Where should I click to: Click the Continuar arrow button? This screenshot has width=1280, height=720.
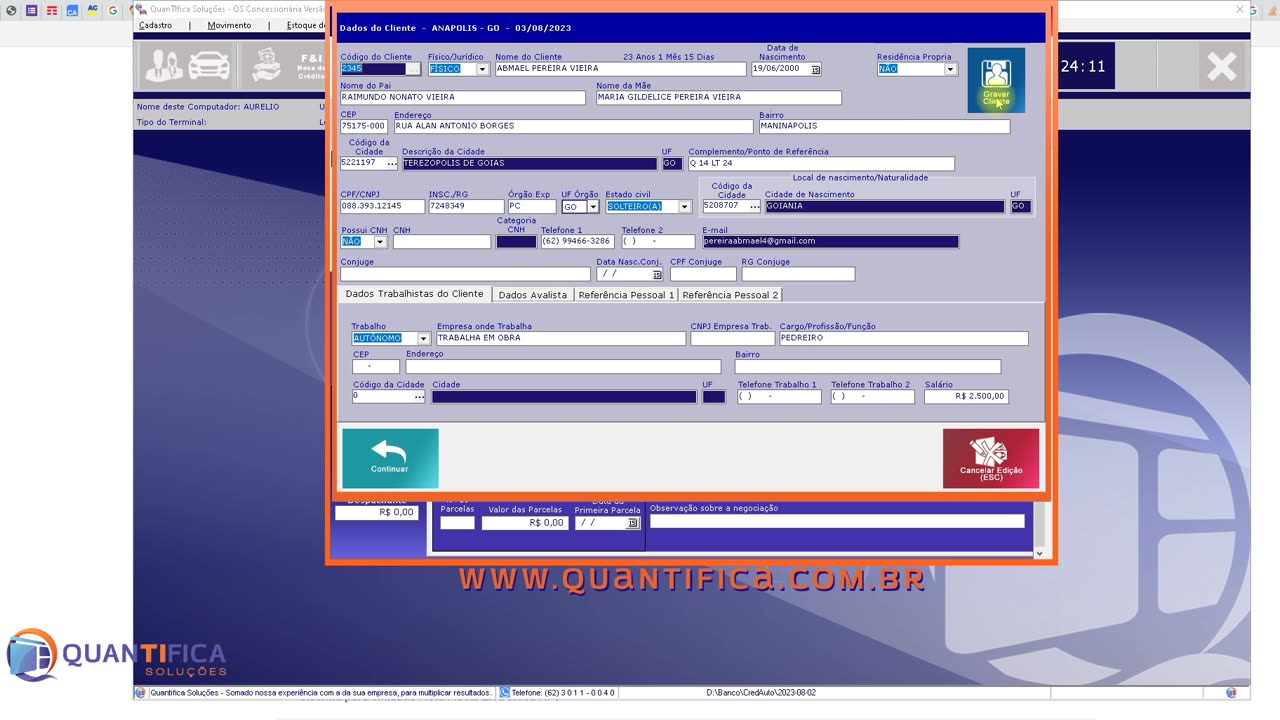(x=390, y=458)
